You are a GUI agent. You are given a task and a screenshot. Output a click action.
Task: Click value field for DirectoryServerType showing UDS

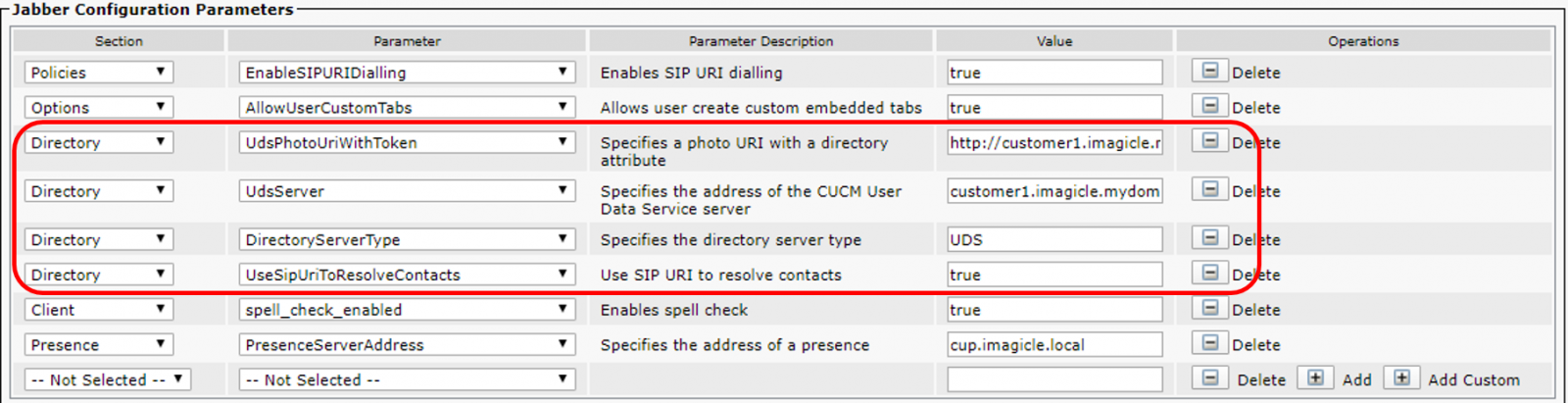[x=1054, y=240]
